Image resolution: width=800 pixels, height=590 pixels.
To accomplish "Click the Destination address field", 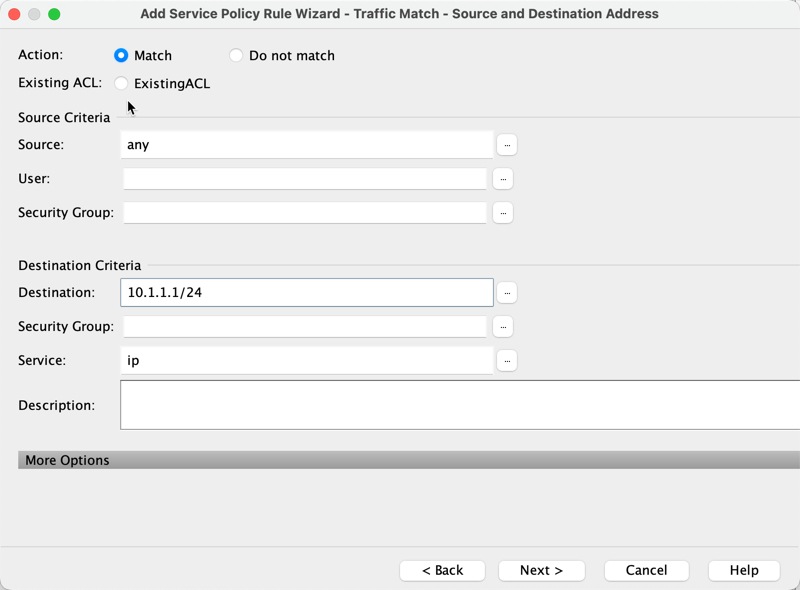I will coord(306,293).
